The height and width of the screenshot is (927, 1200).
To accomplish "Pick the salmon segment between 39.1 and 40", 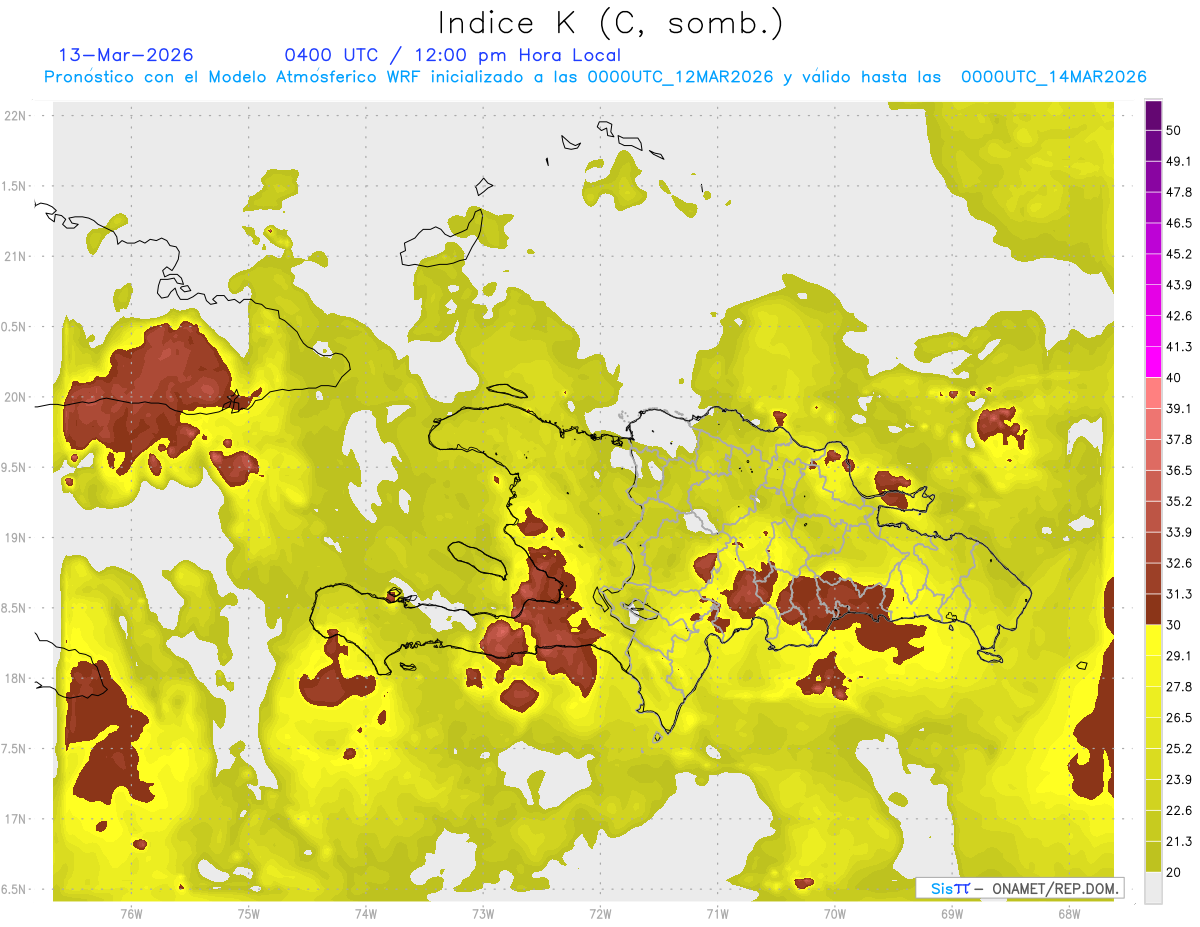I will (x=1153, y=393).
